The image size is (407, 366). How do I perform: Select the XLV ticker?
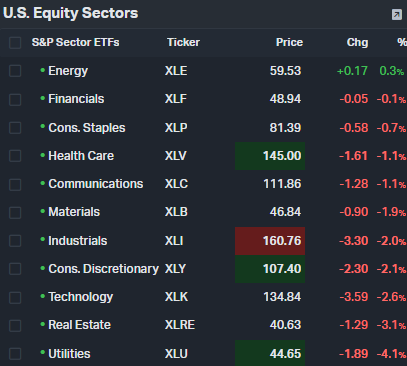point(176,156)
